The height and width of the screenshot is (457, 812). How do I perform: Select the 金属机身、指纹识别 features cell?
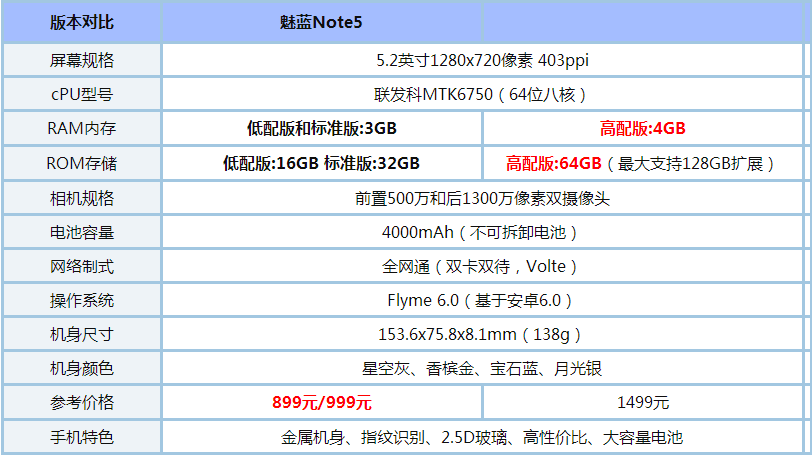point(482,437)
